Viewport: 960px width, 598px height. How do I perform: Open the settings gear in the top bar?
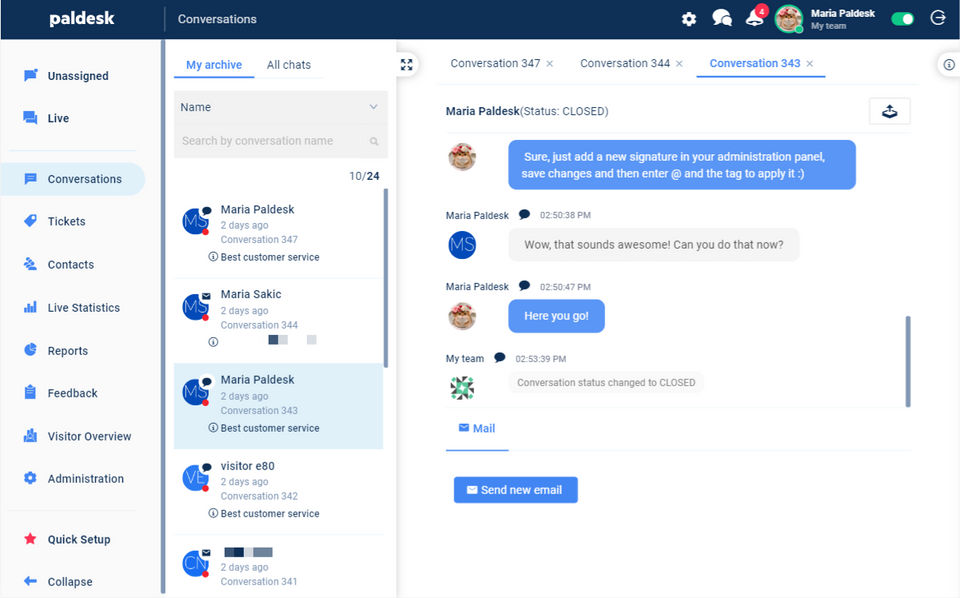pyautogui.click(x=689, y=19)
